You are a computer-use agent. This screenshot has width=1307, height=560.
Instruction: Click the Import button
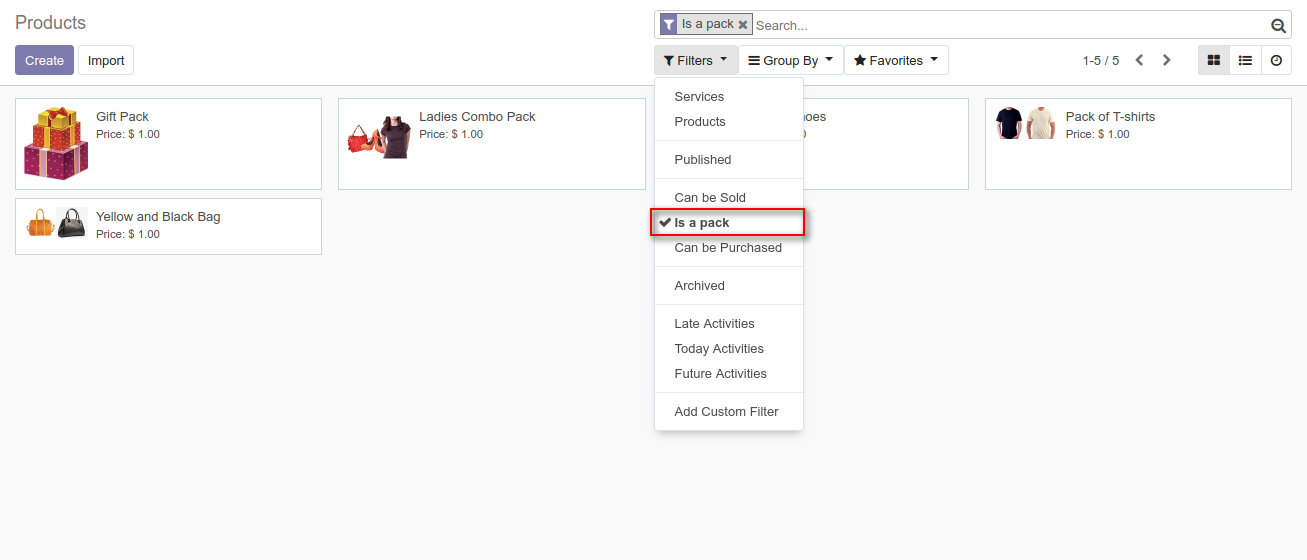(x=106, y=60)
